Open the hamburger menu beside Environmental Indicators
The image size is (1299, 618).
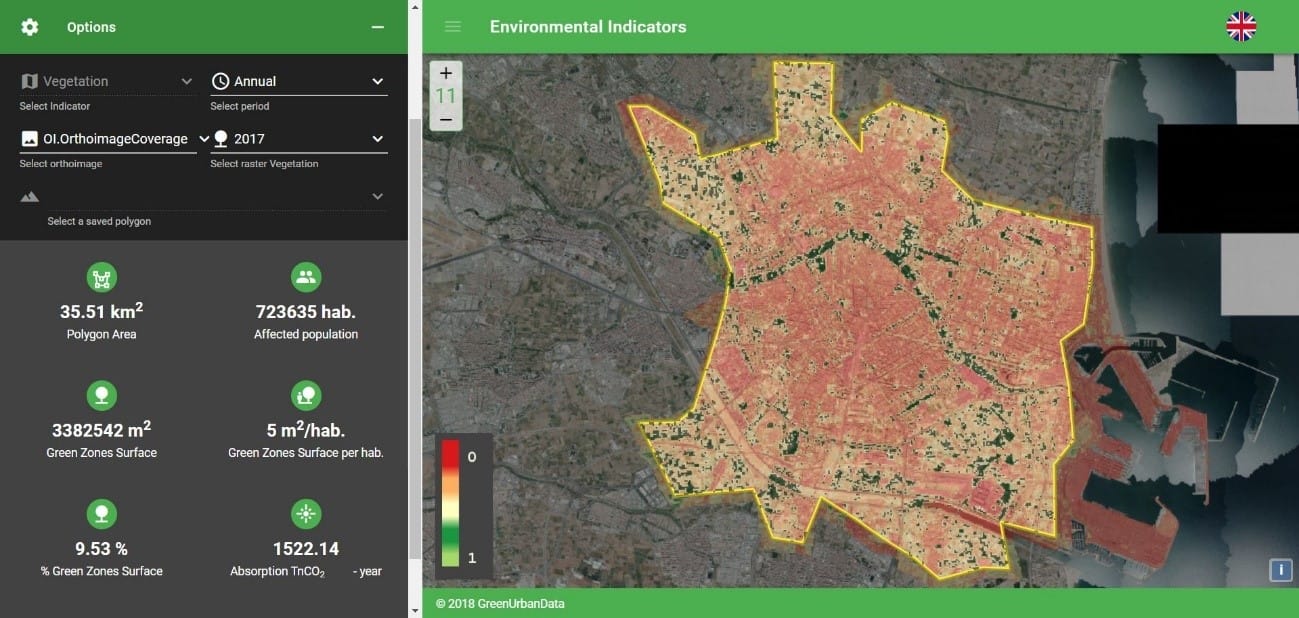click(x=453, y=27)
